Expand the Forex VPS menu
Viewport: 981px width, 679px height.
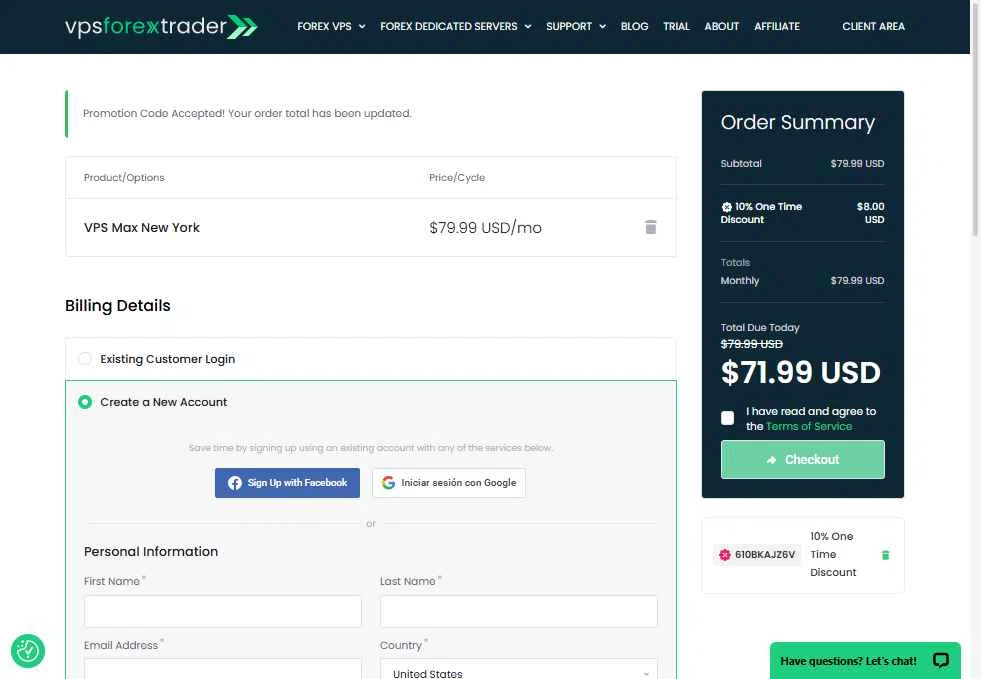tap(331, 26)
